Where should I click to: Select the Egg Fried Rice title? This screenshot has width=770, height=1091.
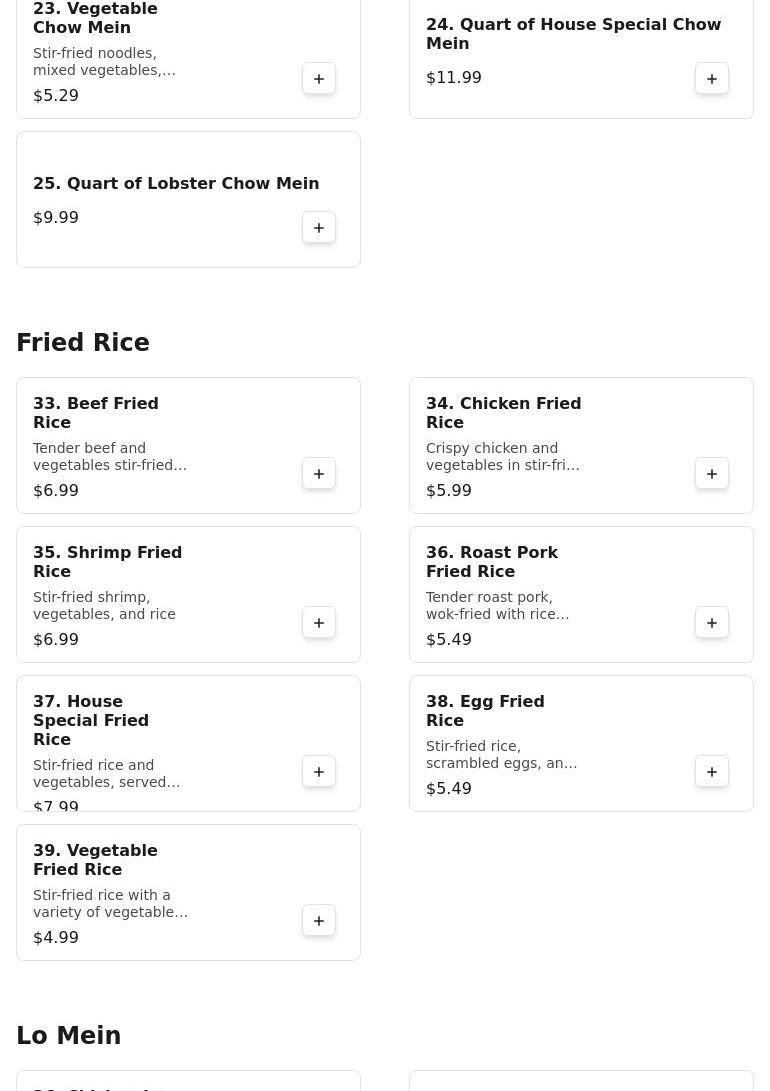485,711
